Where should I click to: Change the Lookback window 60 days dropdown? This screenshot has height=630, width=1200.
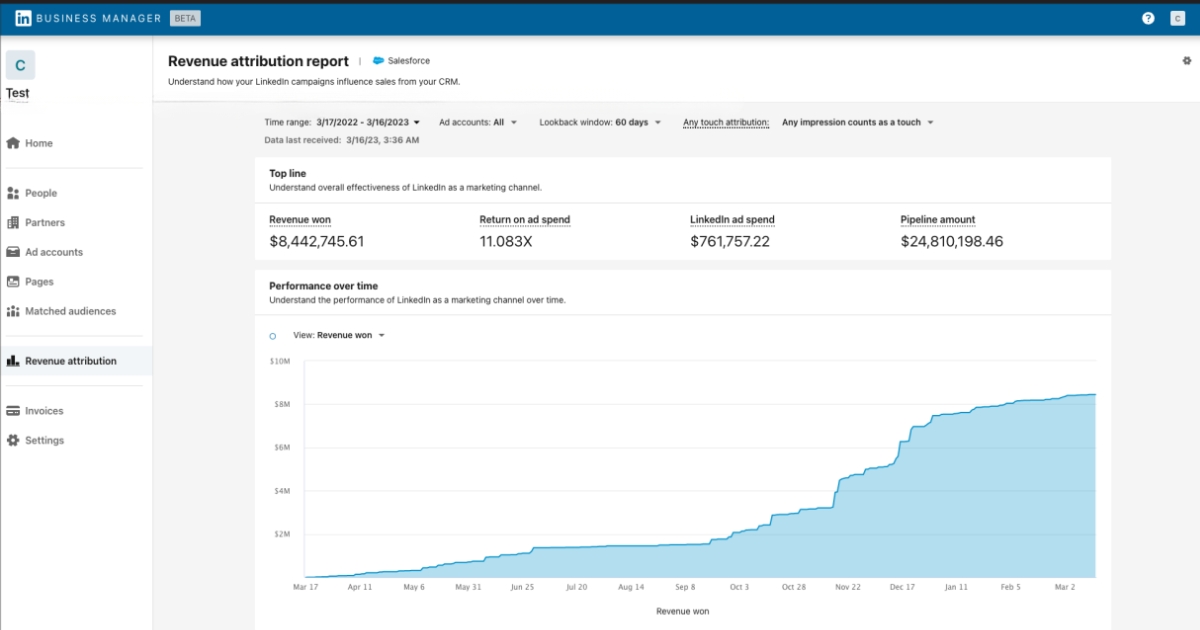[x=638, y=122]
